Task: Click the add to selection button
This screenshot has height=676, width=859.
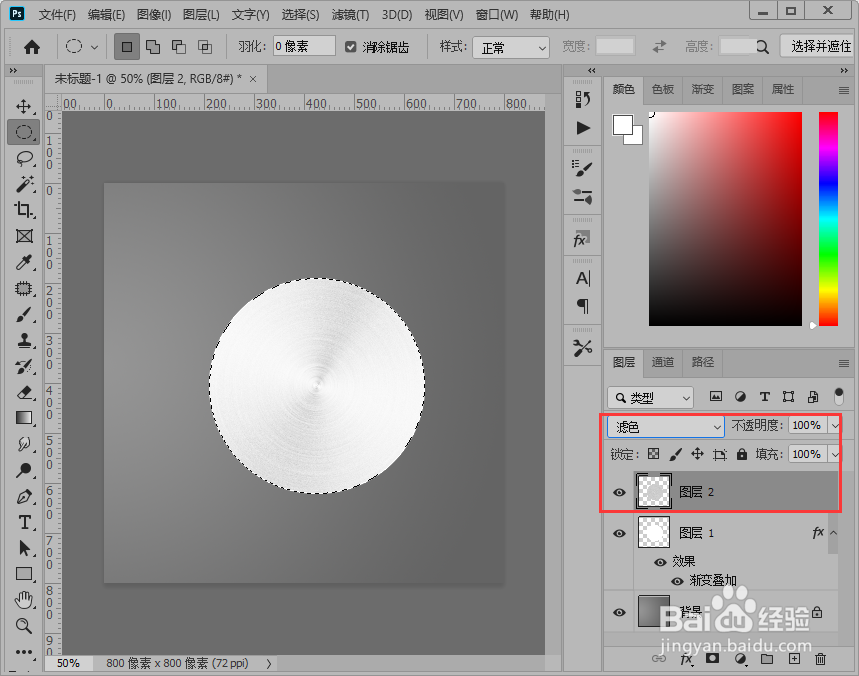Action: click(x=153, y=47)
